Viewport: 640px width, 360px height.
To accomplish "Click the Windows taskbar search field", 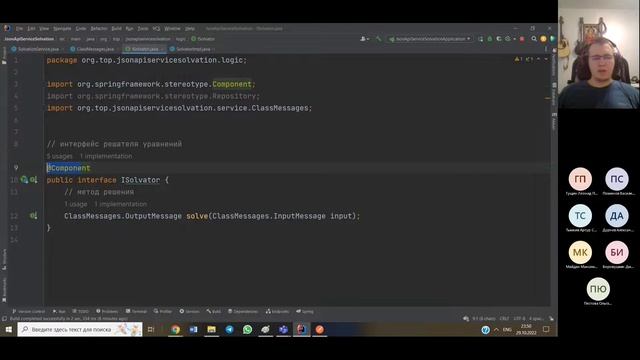I will pos(80,329).
